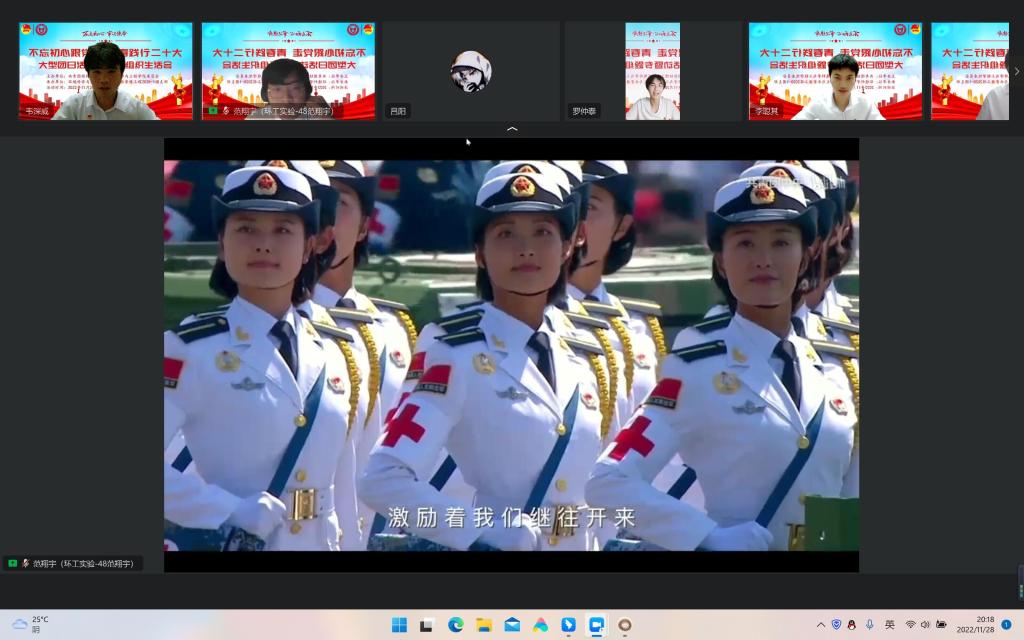Click the shared parade video screen
The width and height of the screenshot is (1024, 640).
click(511, 355)
